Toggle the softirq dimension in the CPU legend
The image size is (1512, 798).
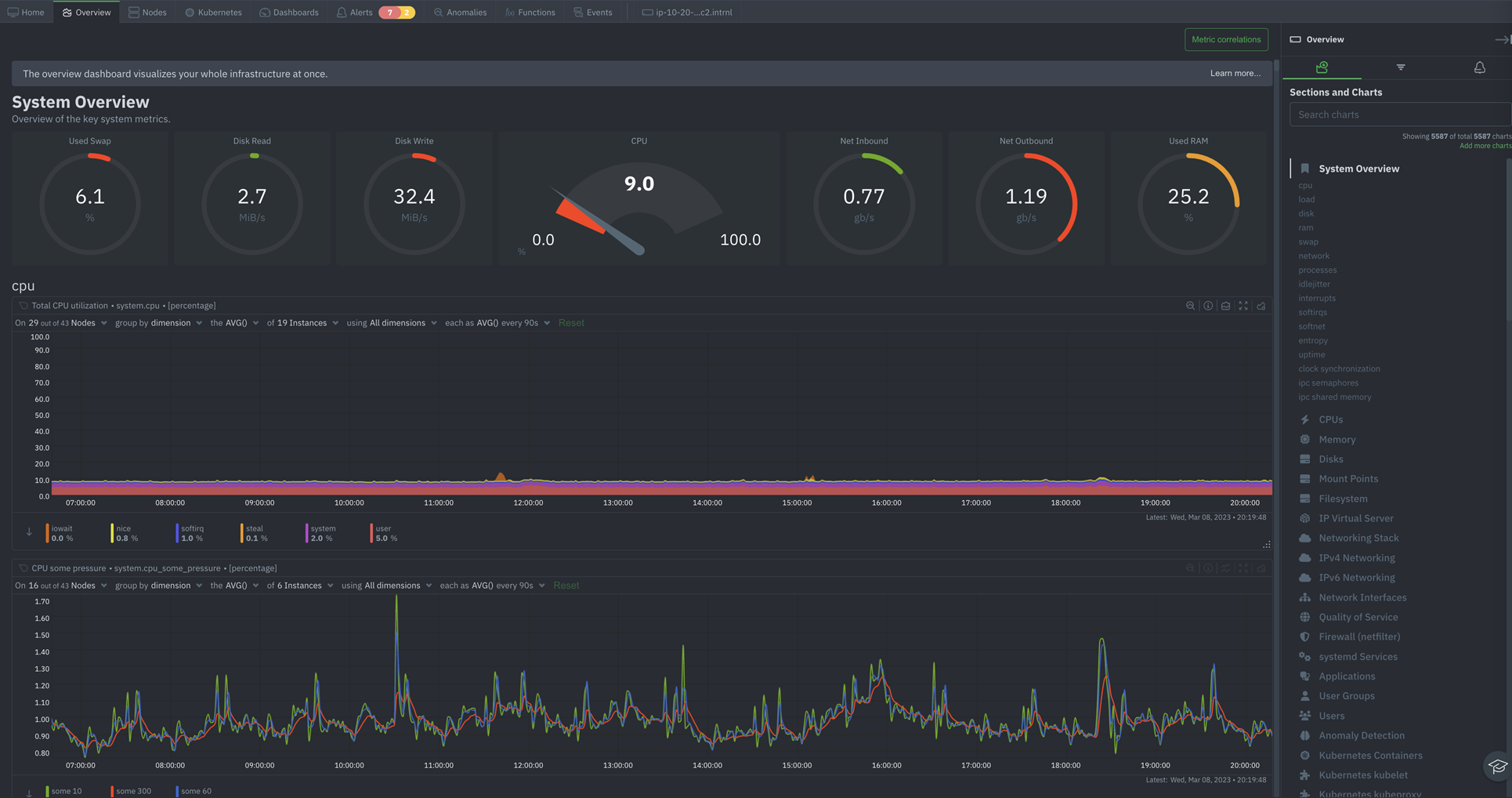pos(191,533)
